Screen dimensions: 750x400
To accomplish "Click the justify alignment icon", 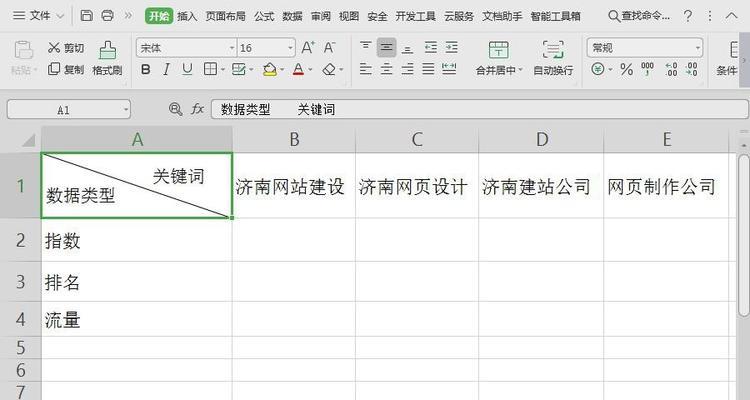I will 428,69.
